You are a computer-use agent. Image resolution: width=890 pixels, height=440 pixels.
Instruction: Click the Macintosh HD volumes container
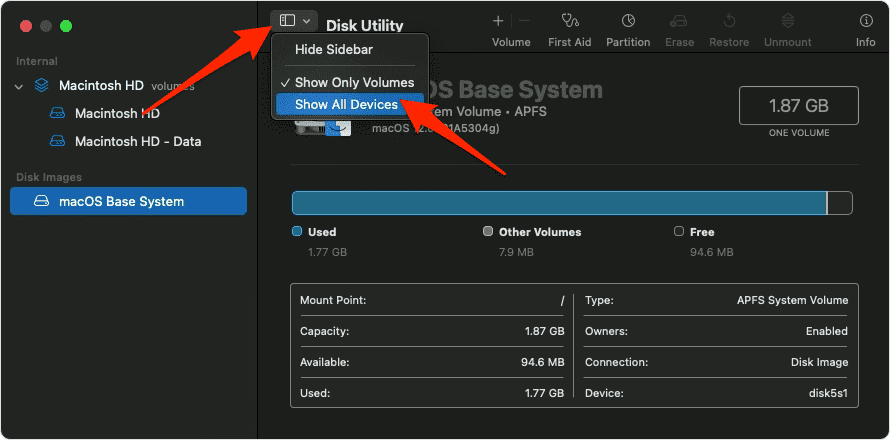pos(102,86)
